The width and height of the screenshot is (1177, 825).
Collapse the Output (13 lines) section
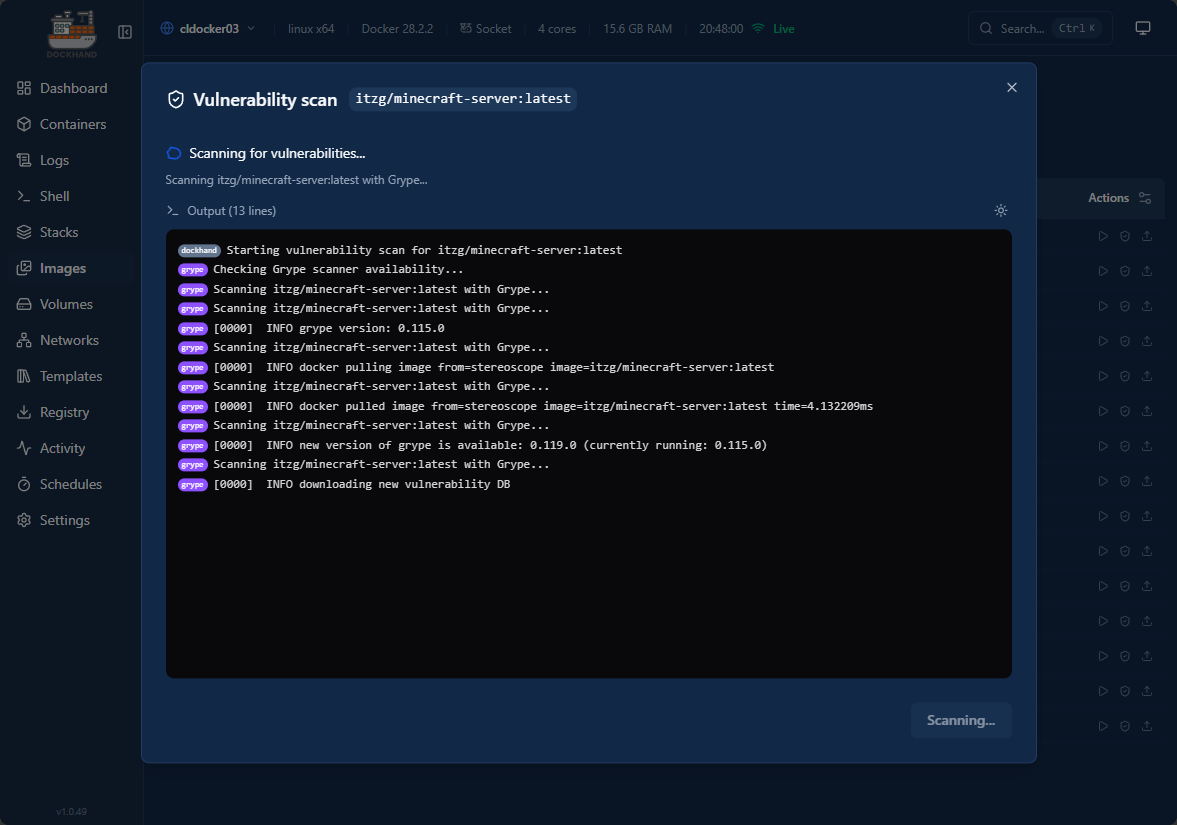click(221, 211)
